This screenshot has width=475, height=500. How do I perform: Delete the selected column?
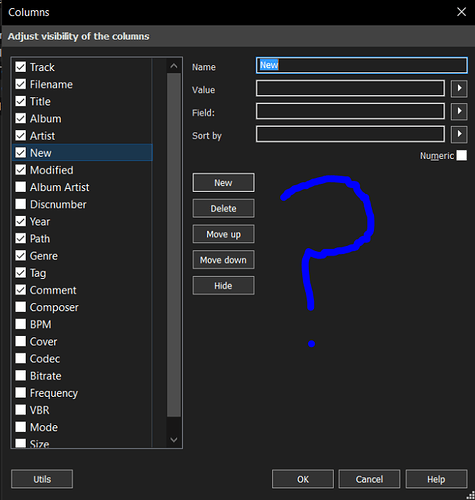223,208
